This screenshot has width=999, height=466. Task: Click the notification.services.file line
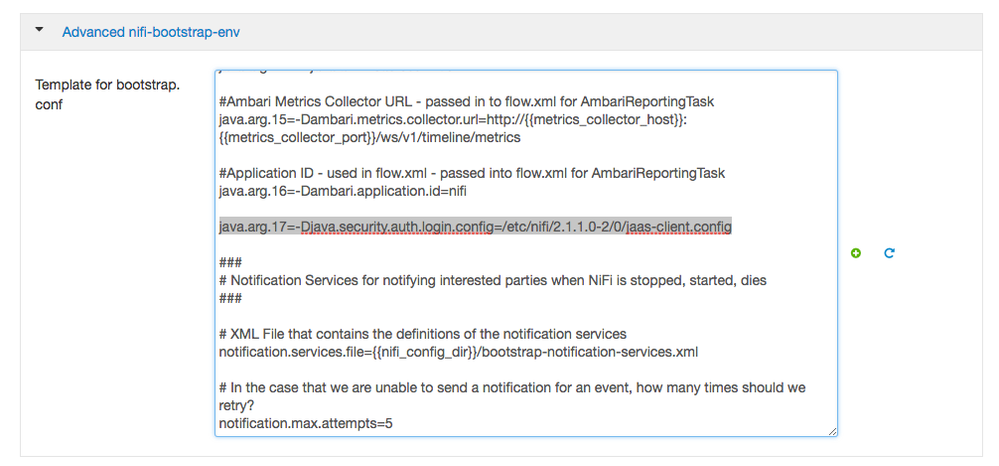[458, 352]
